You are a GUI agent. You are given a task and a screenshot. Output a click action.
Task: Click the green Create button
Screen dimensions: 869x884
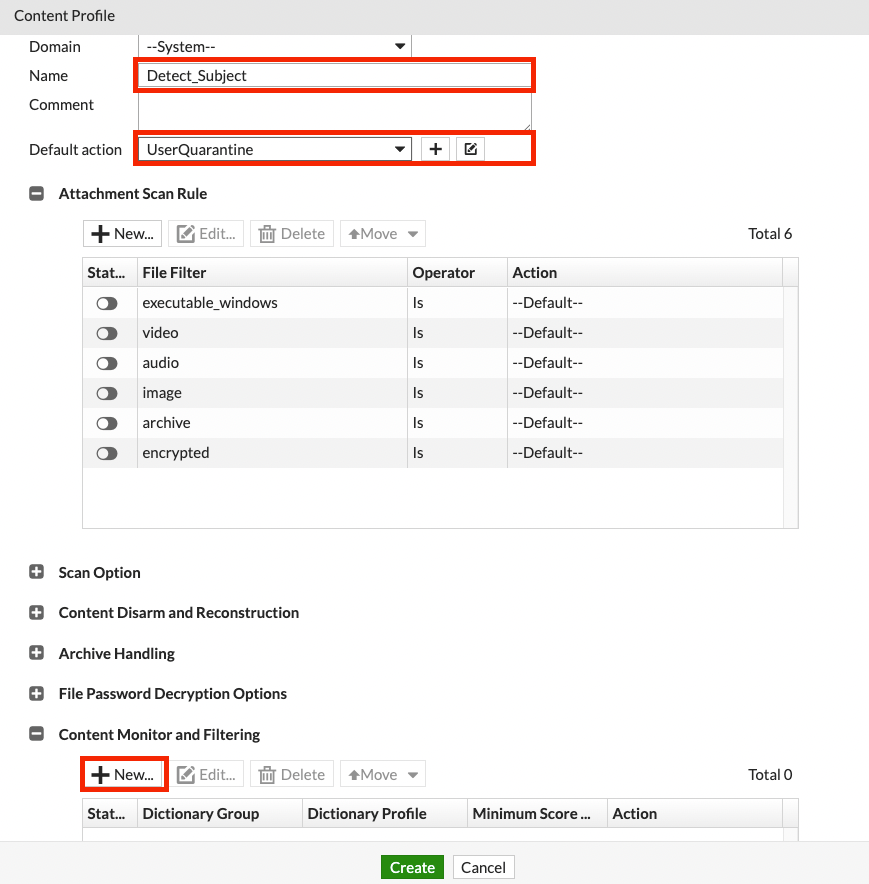pos(412,867)
